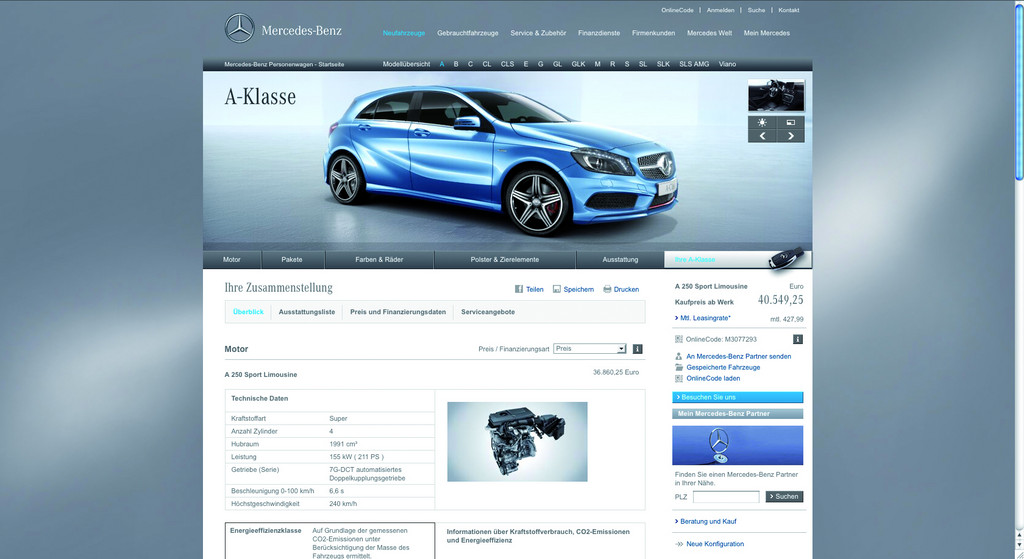
Task: Choose model class E
Action: (x=526, y=64)
